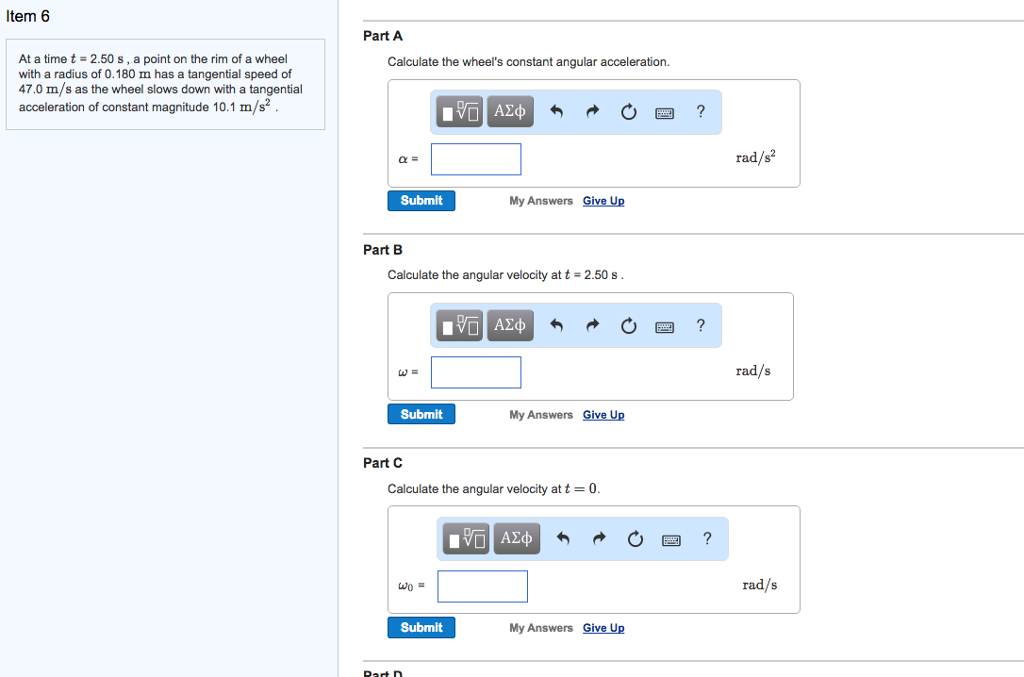Image resolution: width=1024 pixels, height=677 pixels.
Task: Submit the answer for Part A
Action: [421, 200]
